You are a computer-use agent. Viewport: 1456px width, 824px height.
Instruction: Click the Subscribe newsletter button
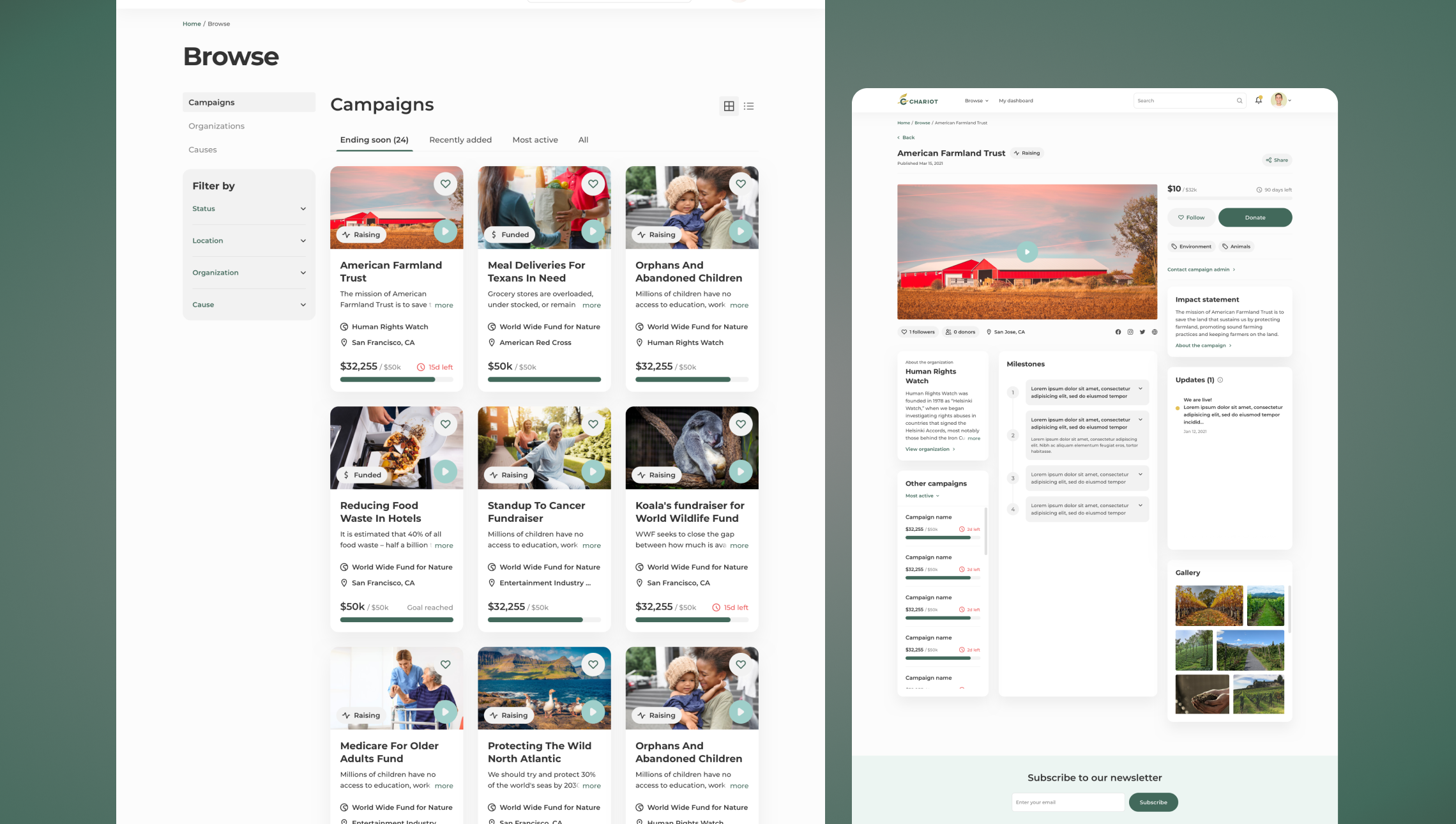1153,802
